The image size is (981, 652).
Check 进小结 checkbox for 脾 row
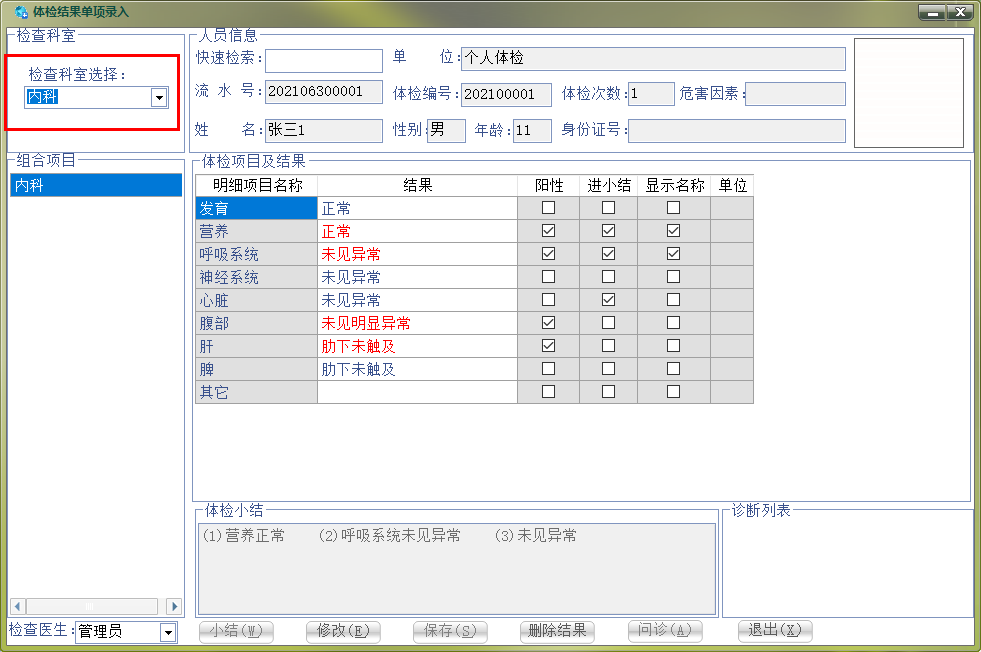click(x=608, y=369)
